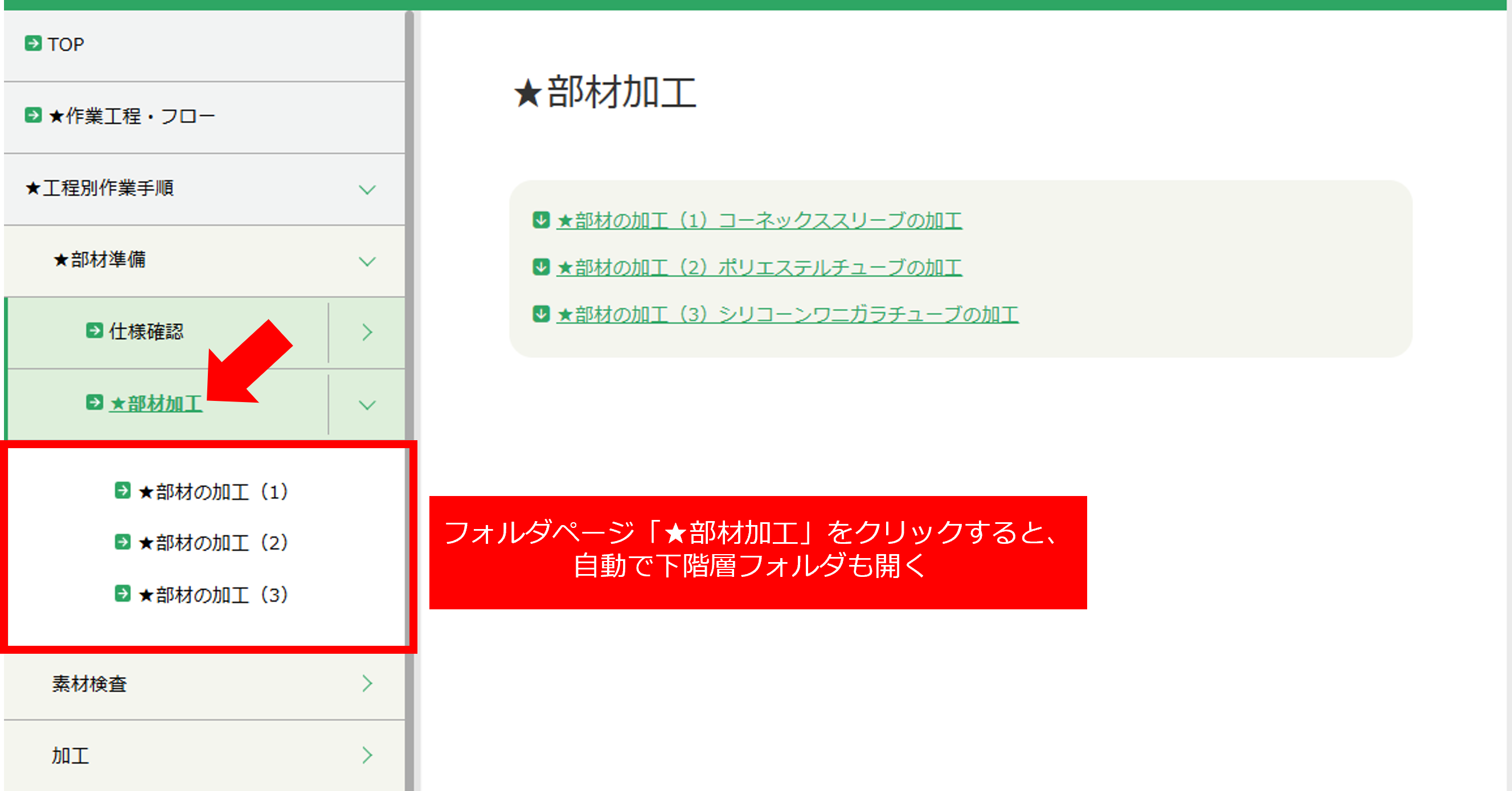Open the ★部材の加工（2）sidebar item
Screen dimensions: 1512x791
click(x=213, y=543)
